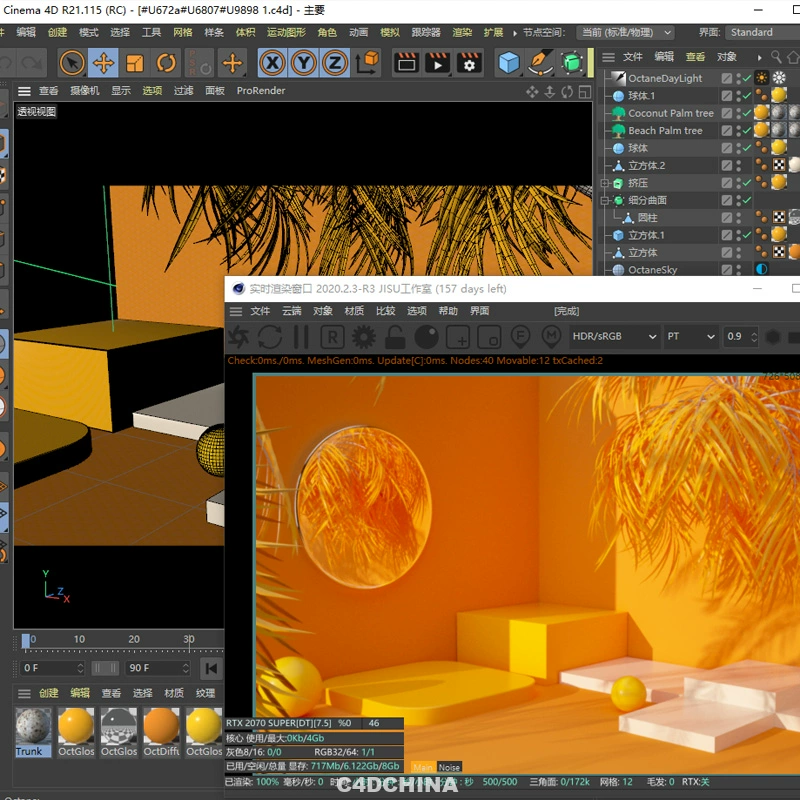Go to start of timeline button
The image size is (800, 800).
coord(211,668)
